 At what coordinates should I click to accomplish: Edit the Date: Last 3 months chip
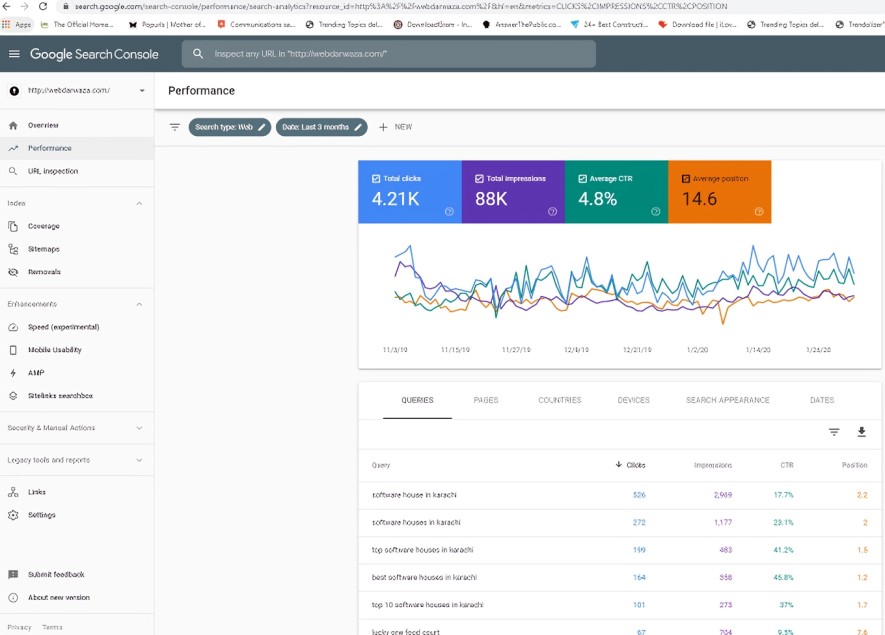321,127
